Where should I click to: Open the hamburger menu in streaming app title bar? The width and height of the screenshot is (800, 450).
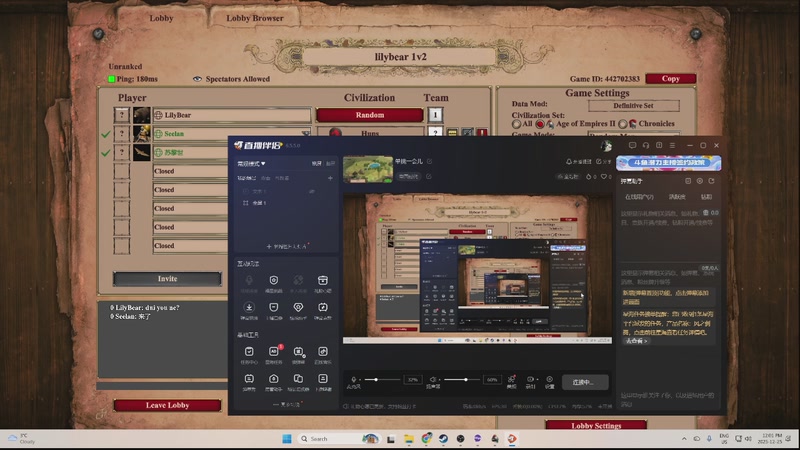click(x=672, y=145)
